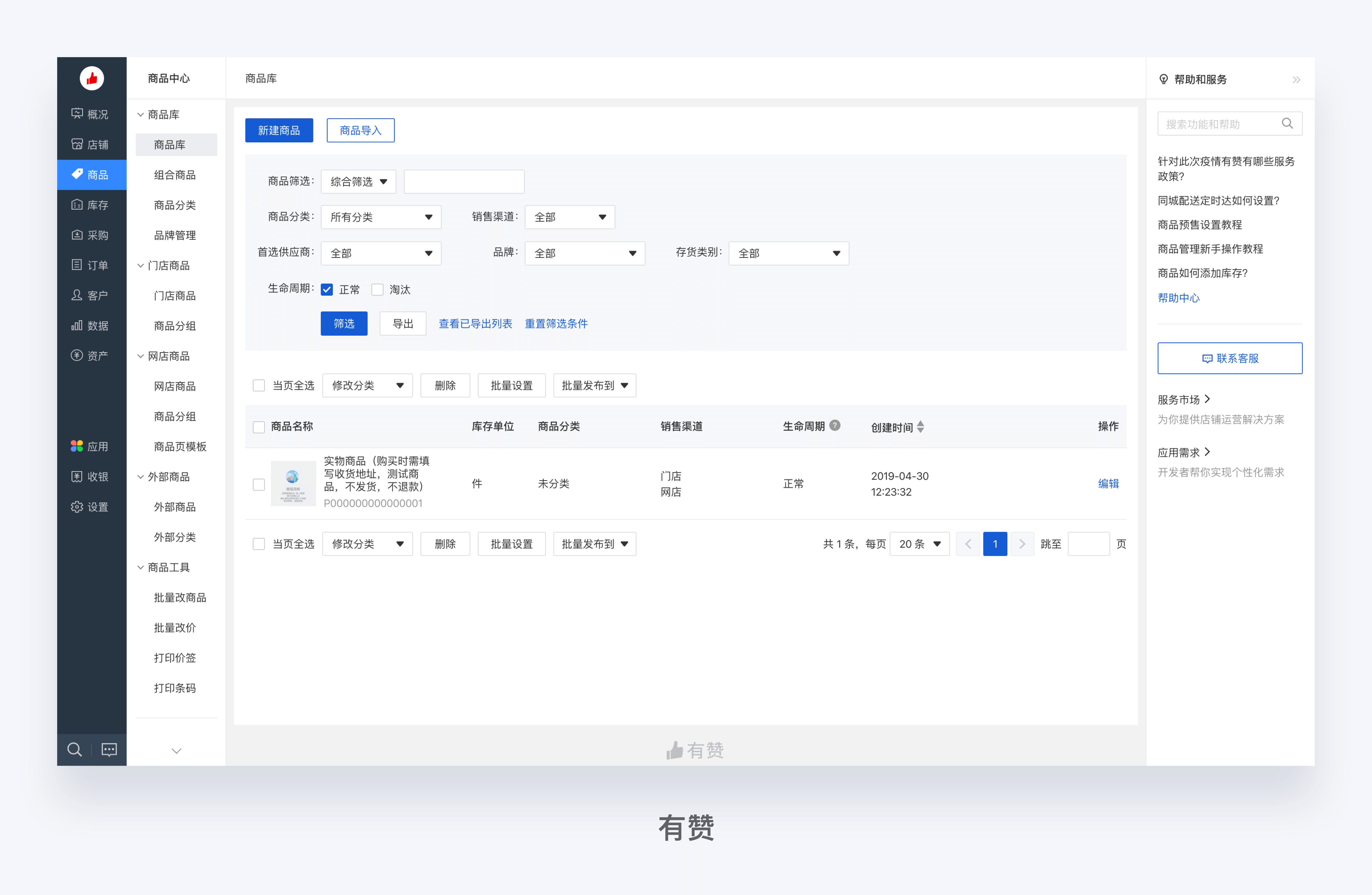Collapse the 门店商品 menu group

coord(141,266)
